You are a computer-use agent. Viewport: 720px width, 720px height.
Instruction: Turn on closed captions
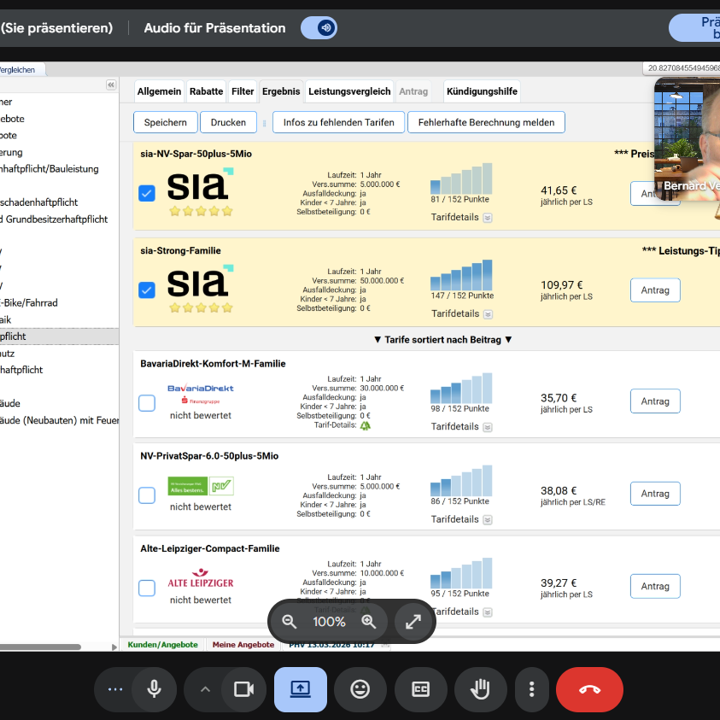click(x=421, y=689)
